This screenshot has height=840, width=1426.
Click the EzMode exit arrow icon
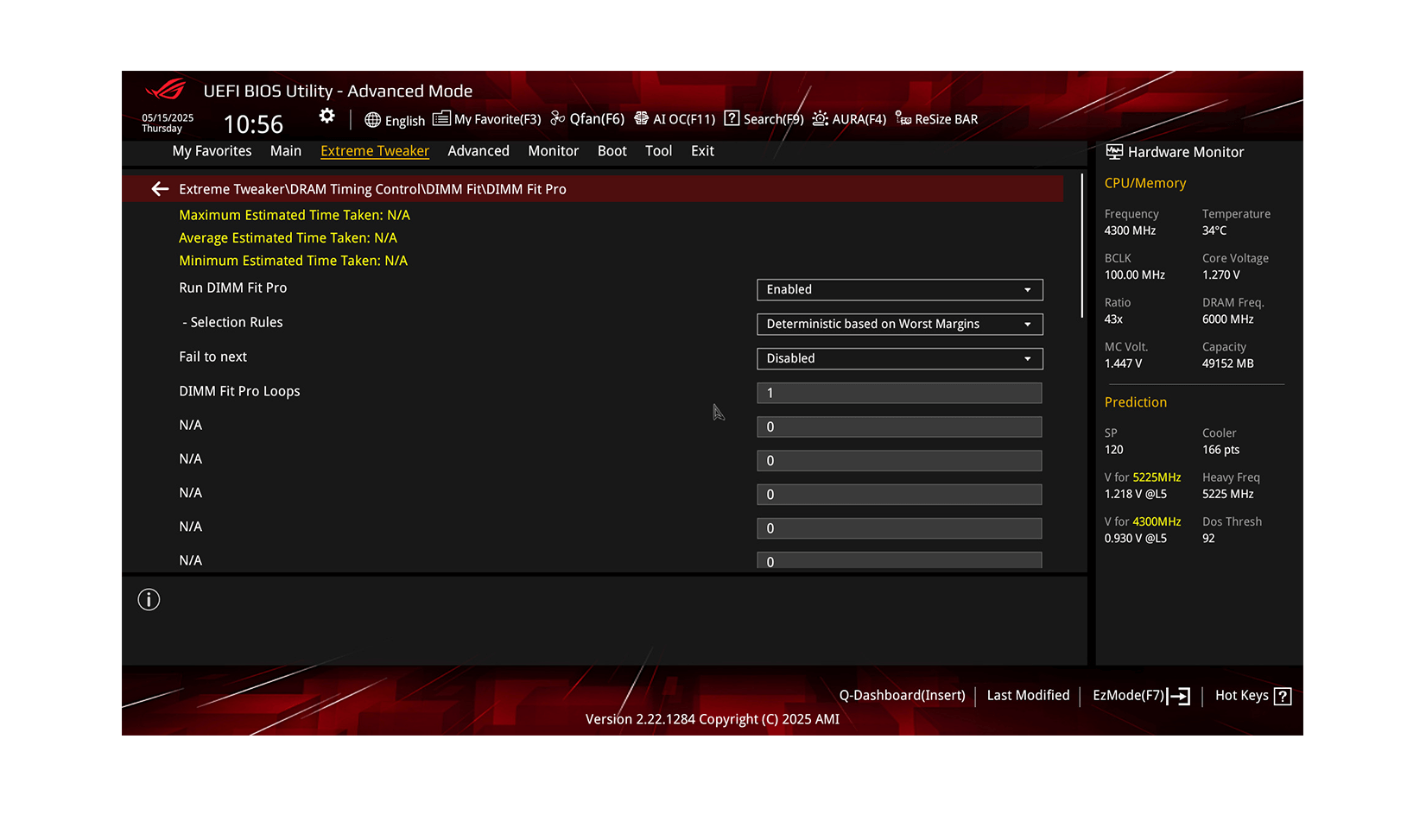(x=1179, y=697)
